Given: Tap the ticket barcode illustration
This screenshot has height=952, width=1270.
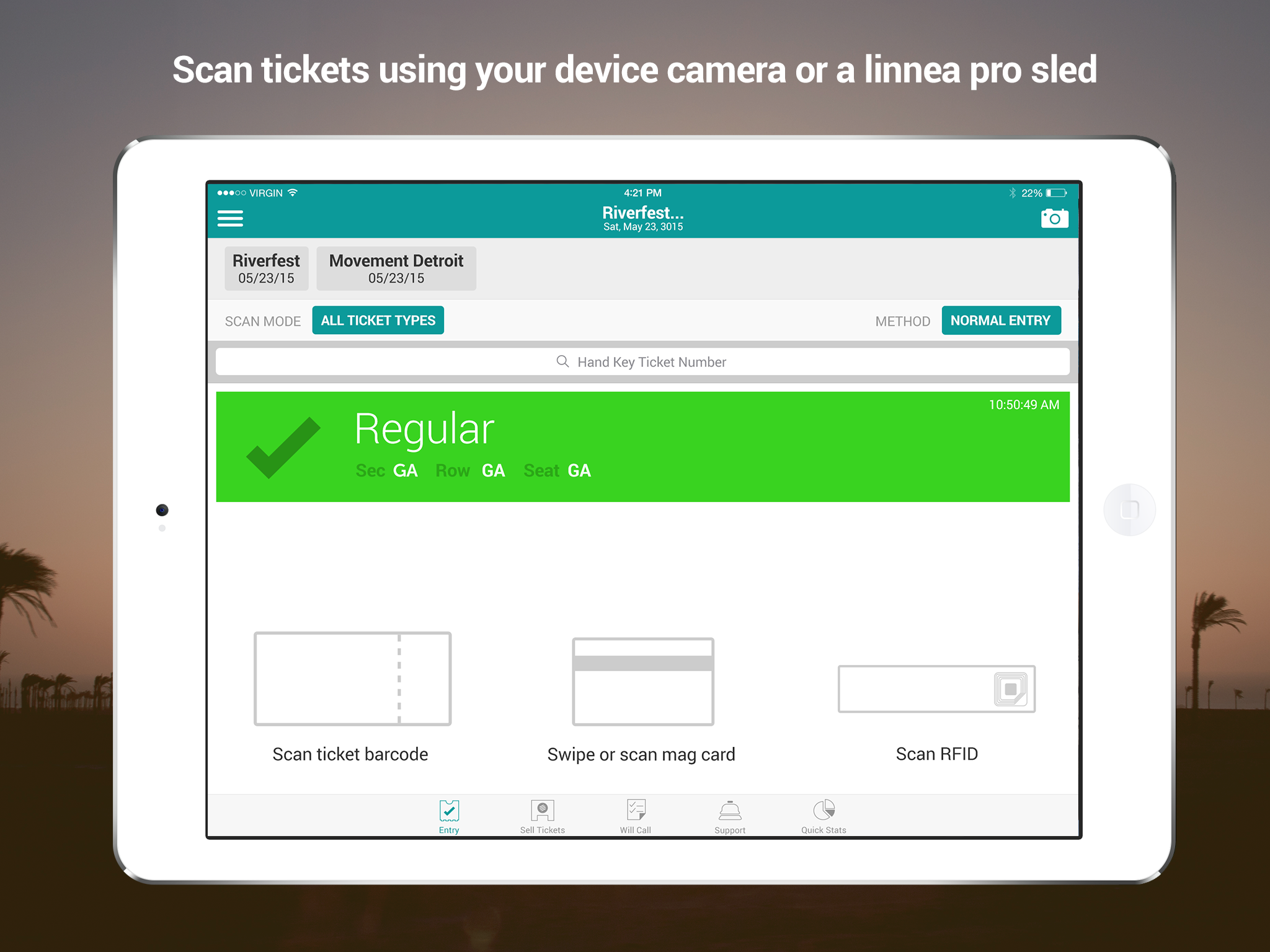Looking at the screenshot, I should coord(352,679).
